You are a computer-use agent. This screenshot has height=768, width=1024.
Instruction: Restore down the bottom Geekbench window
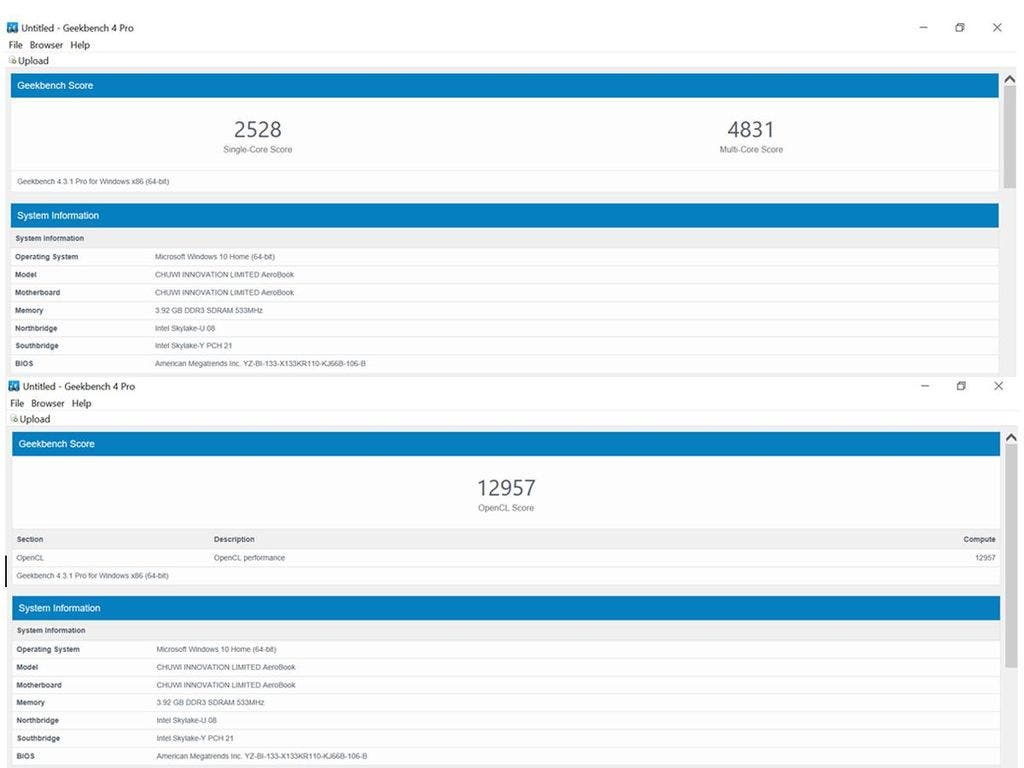tap(961, 386)
